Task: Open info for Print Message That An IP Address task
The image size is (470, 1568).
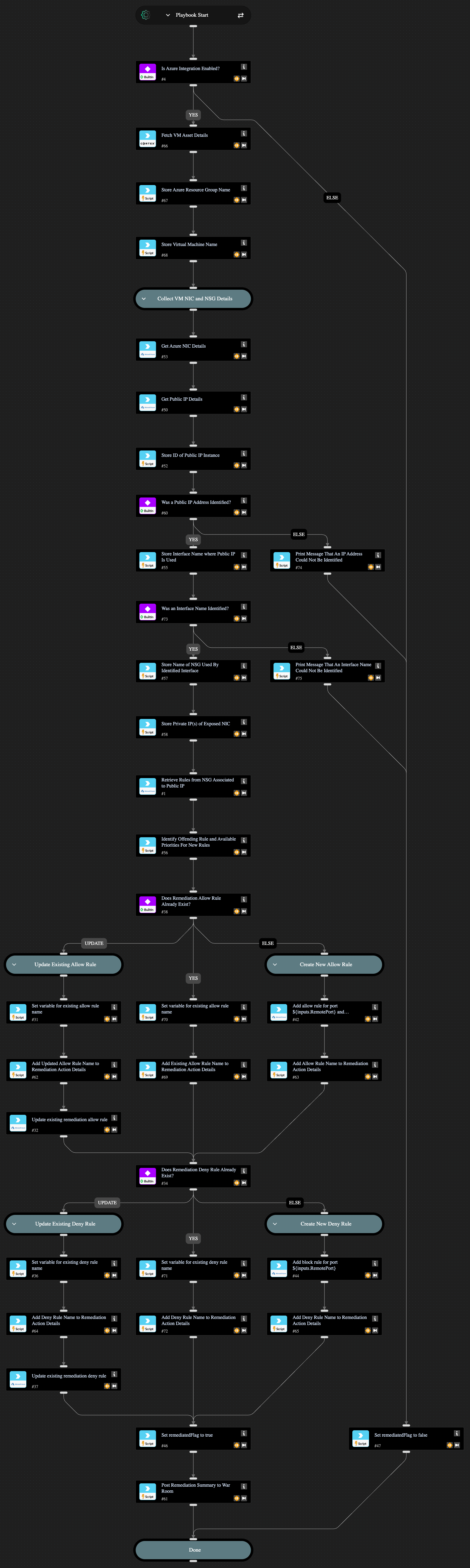Action: (378, 555)
